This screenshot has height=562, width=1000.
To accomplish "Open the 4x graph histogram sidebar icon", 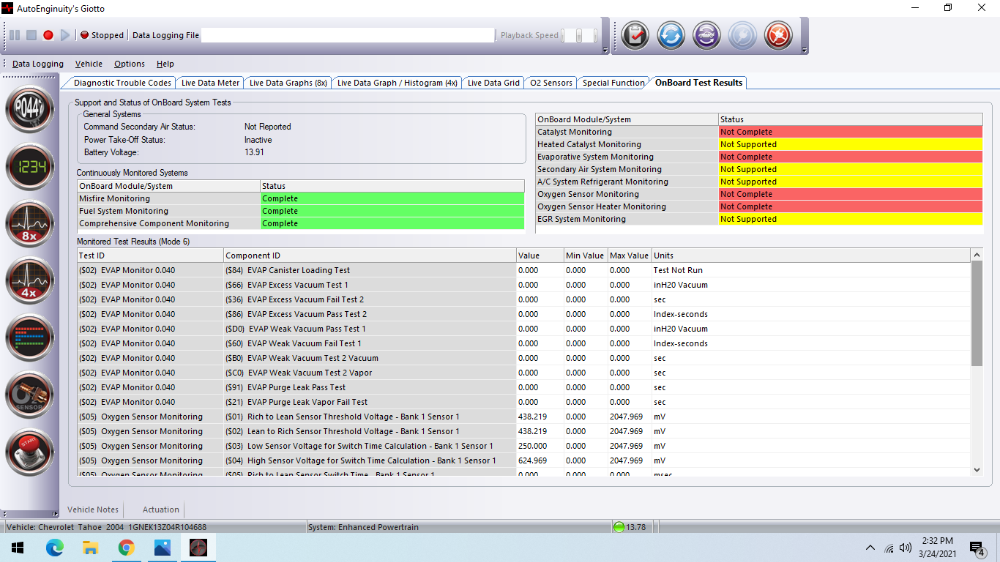I will click(29, 281).
